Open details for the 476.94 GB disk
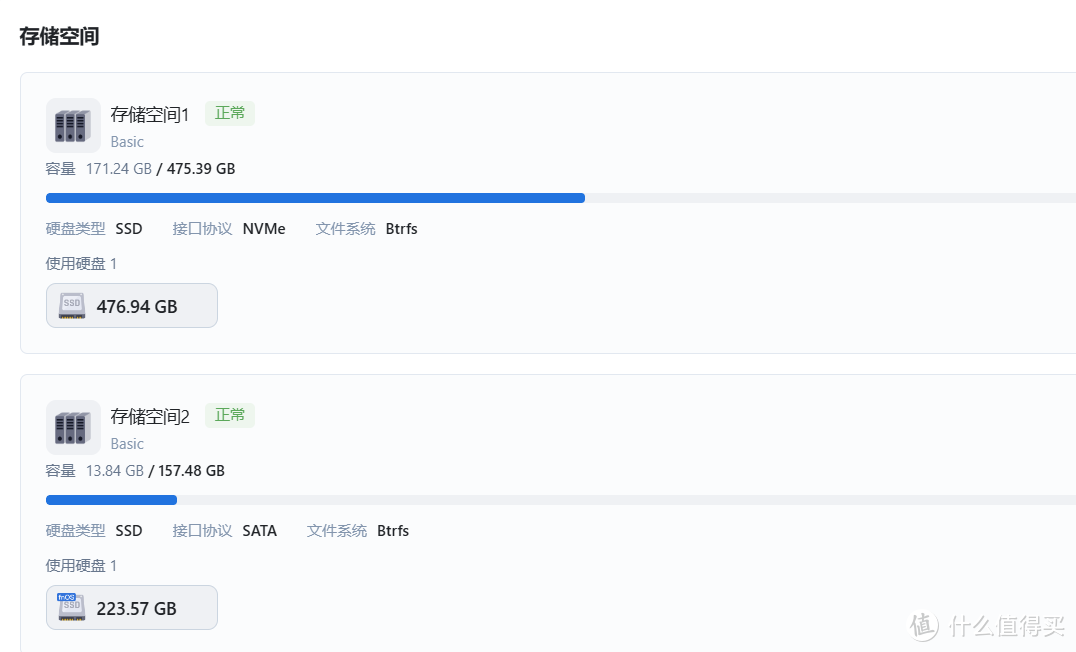The height and width of the screenshot is (652, 1076). pos(131,305)
